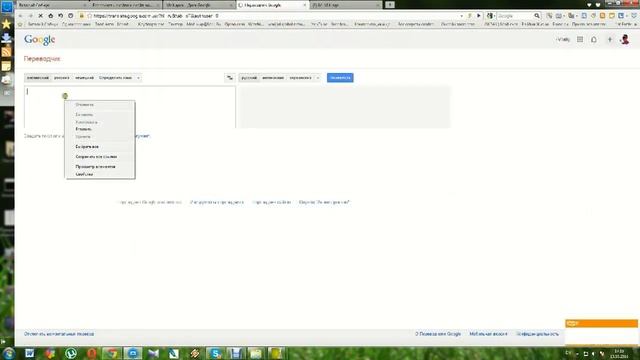Go back to previous page
The width and height of the screenshot is (640, 360).
coord(21,16)
